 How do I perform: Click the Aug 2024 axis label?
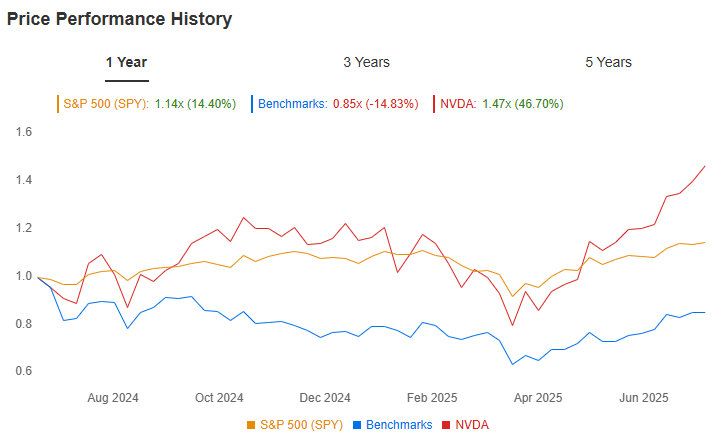pos(111,396)
